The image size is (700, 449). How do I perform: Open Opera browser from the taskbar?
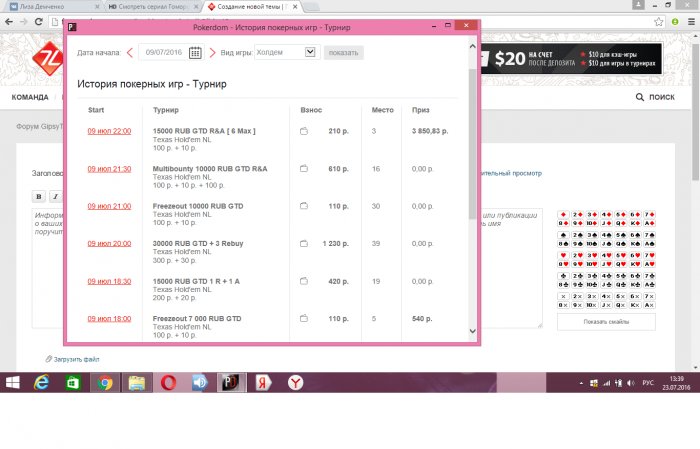(168, 382)
